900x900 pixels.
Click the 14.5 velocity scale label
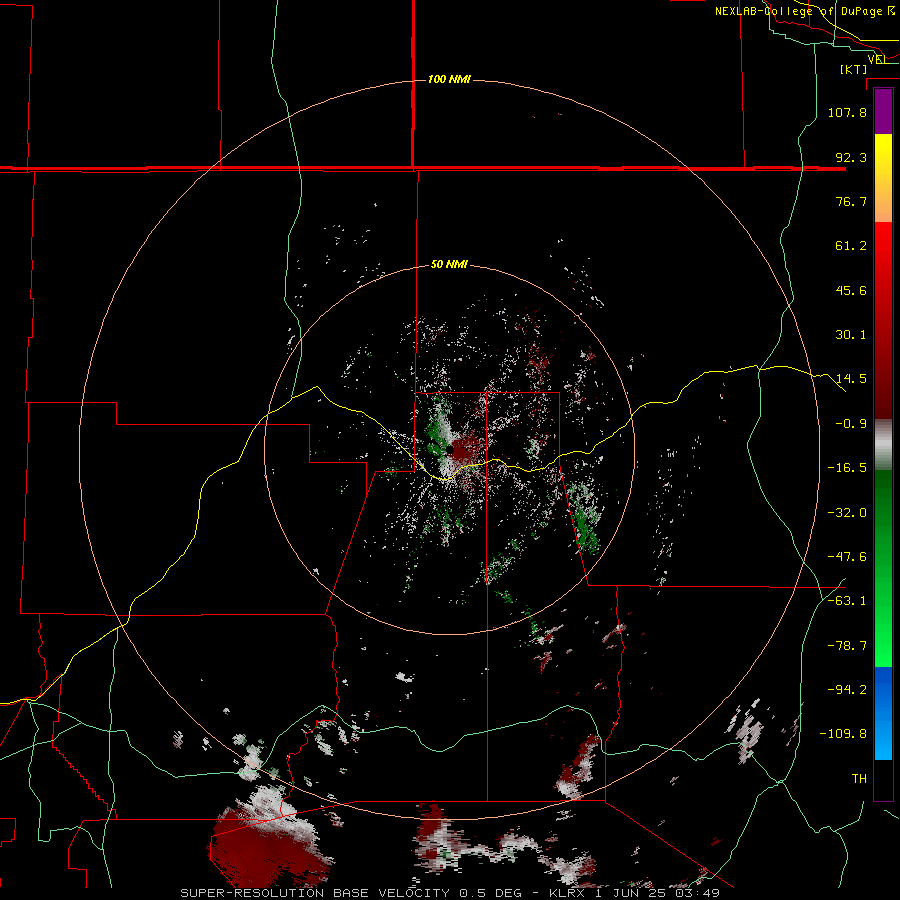tap(851, 379)
